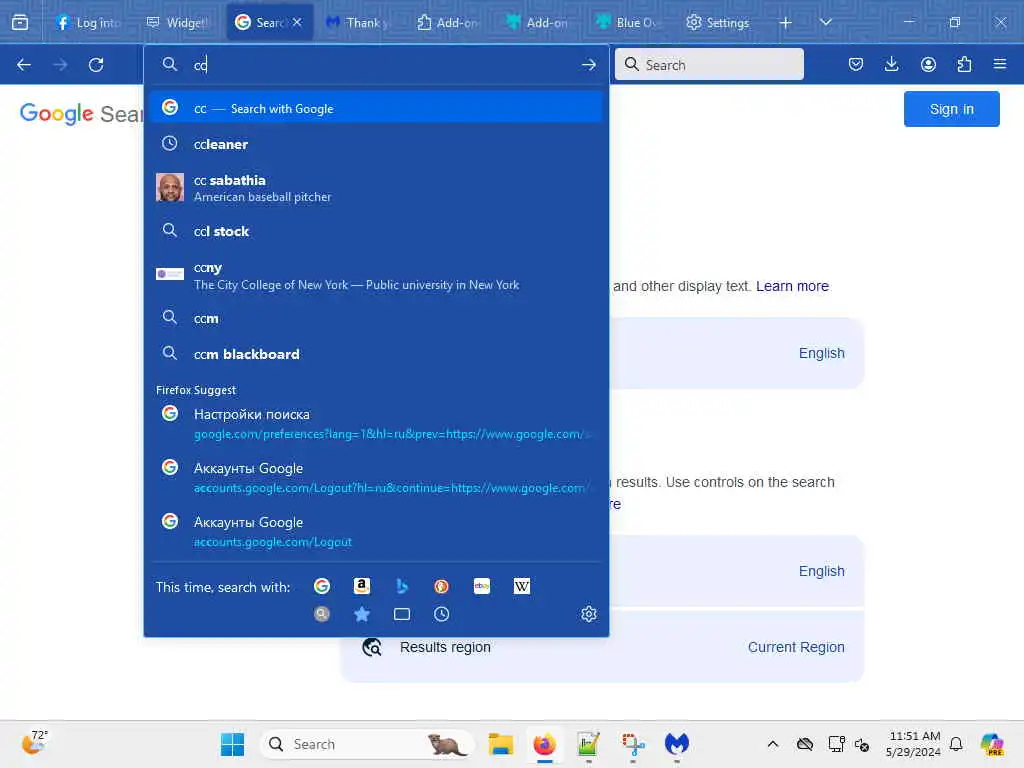Click the Windows taskbar Search box
This screenshot has width=1024, height=768.
coord(368,744)
